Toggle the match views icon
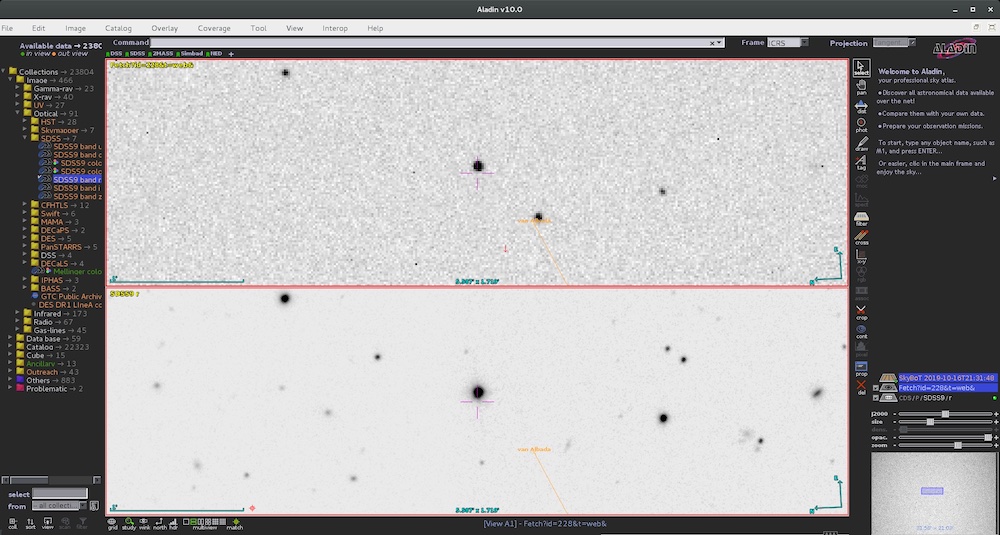The width and height of the screenshot is (1000, 535). 235,524
